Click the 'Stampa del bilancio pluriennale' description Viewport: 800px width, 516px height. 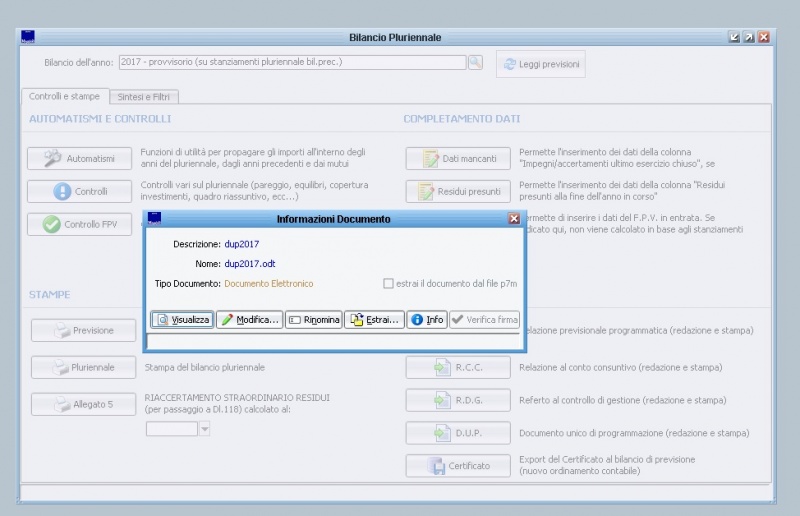(205, 367)
